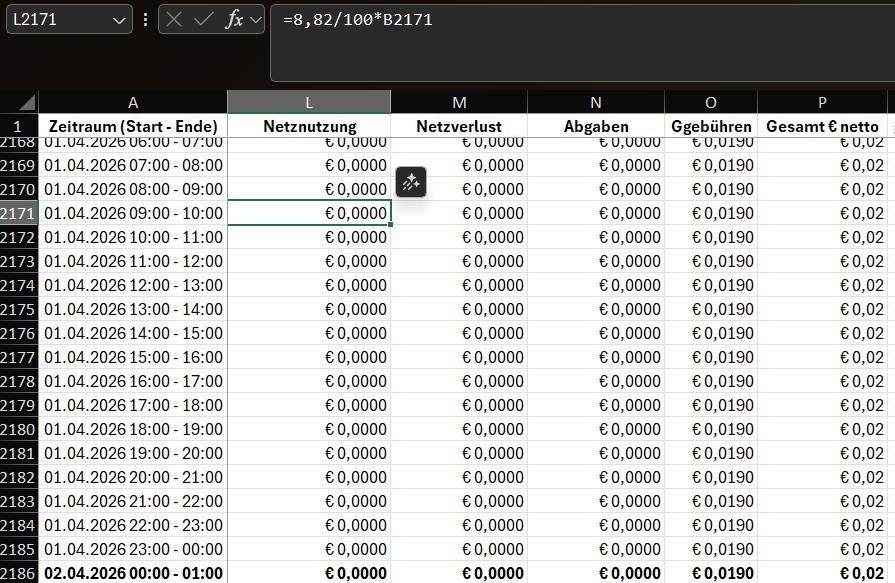Select row header 2186
895x583 pixels.
coord(19,573)
